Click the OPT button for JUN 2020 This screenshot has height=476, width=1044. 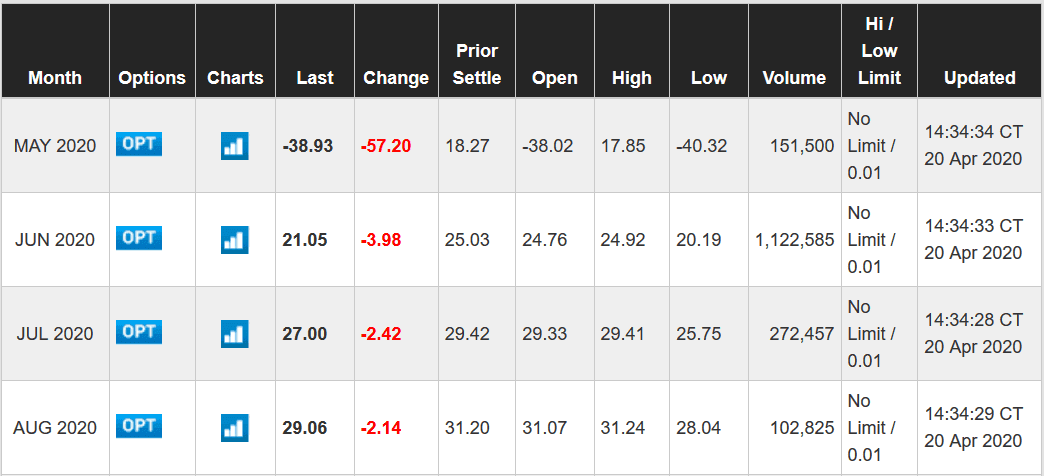coord(139,238)
